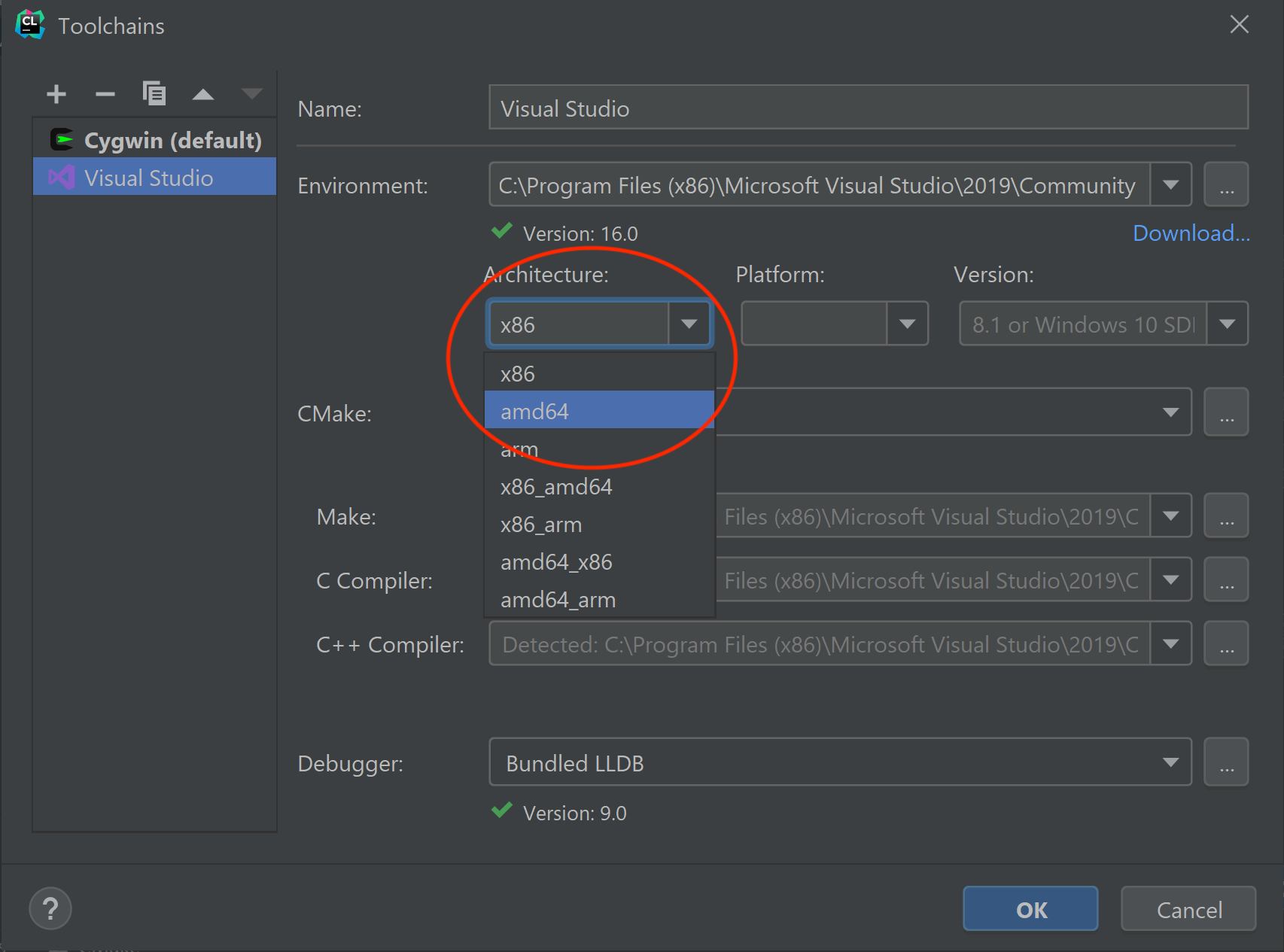This screenshot has width=1284, height=952.
Task: Collapse the Architecture combo box arrow
Action: (689, 324)
